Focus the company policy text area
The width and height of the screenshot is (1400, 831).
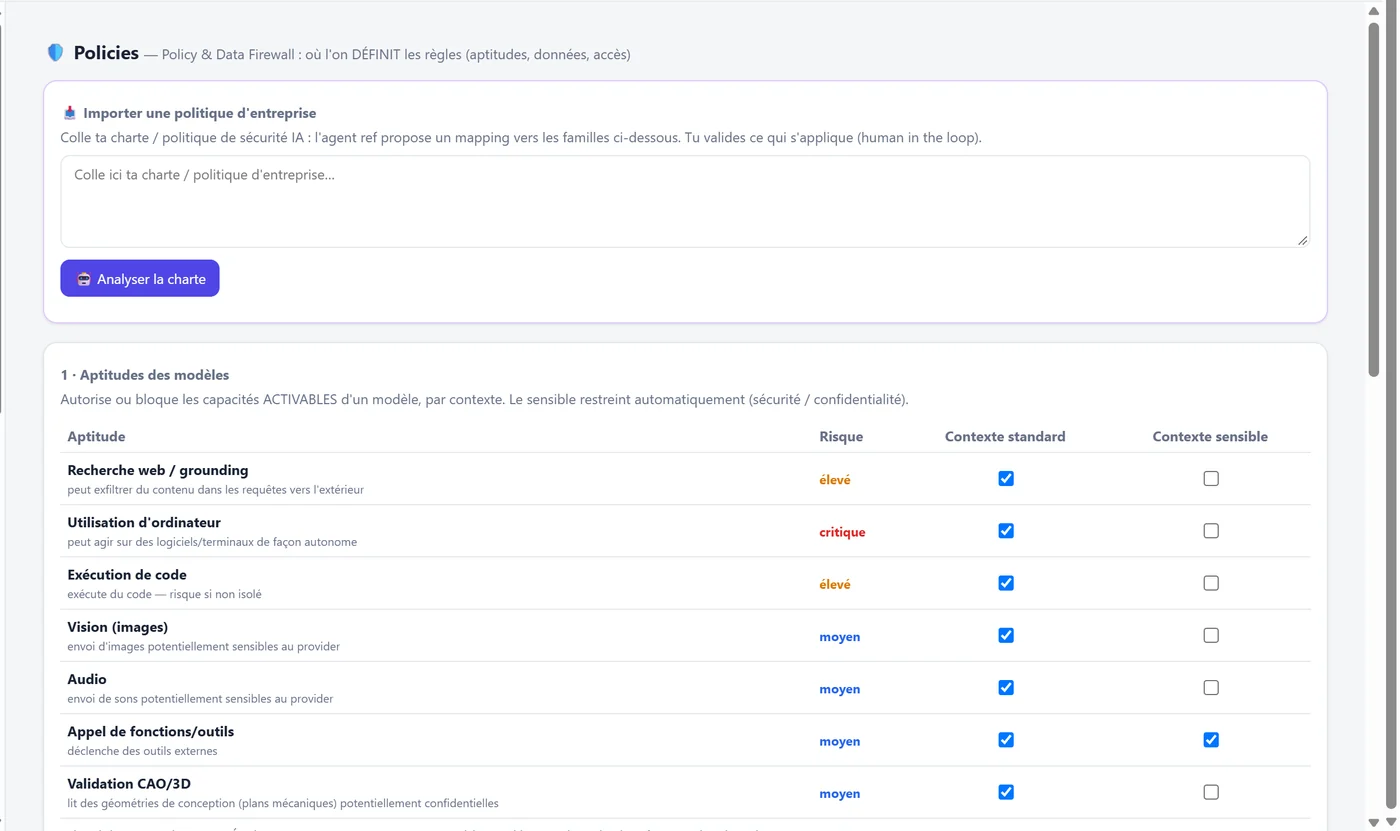pyautogui.click(x=685, y=201)
